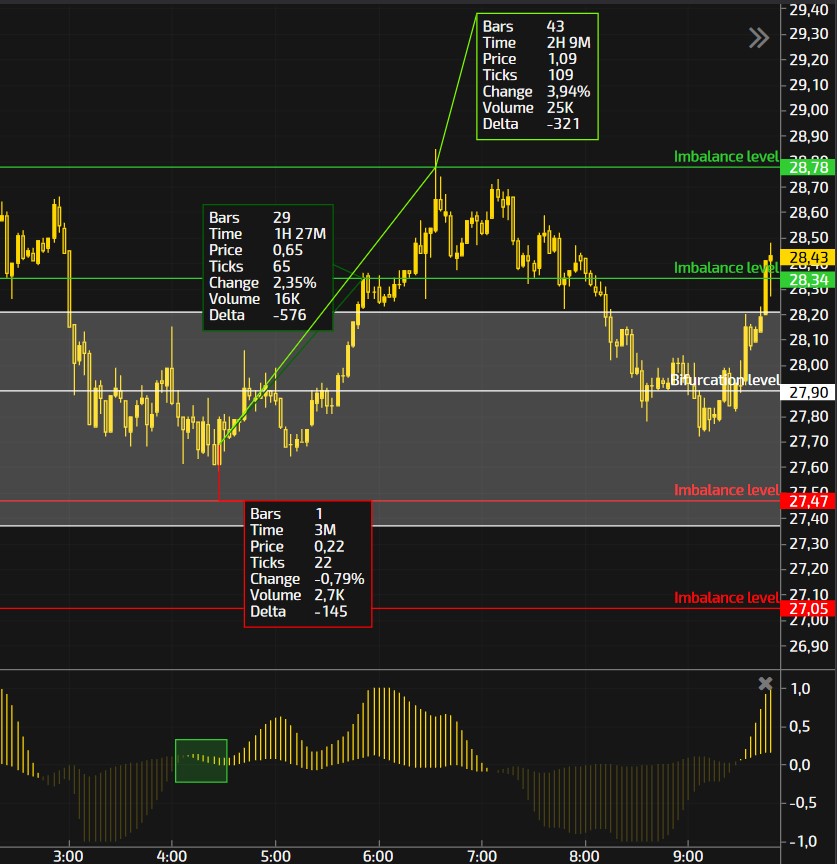Close the oscillator indicator panel
Viewport: 837px width, 864px height.
[x=765, y=684]
